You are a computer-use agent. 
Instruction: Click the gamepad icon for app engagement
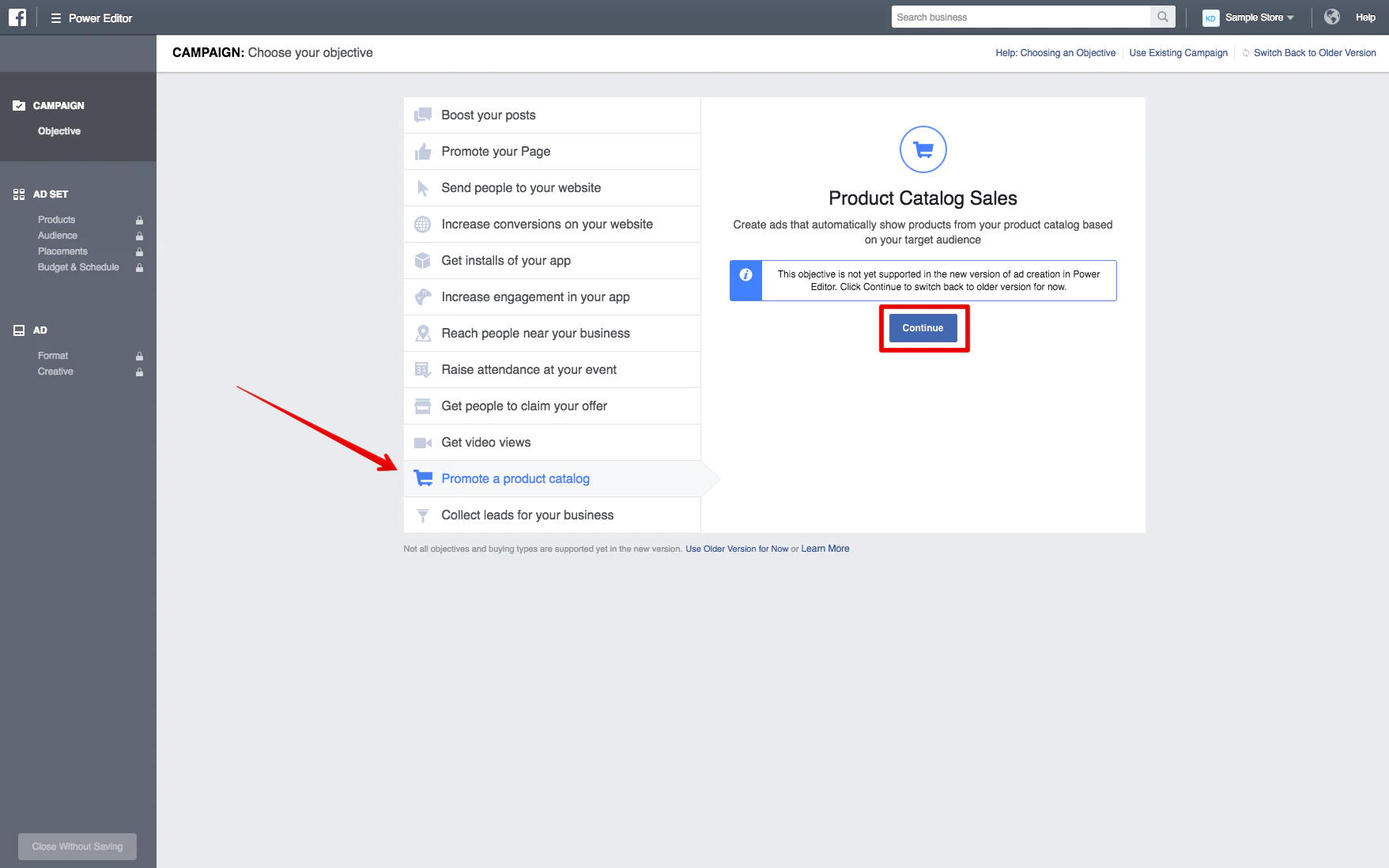[423, 297]
